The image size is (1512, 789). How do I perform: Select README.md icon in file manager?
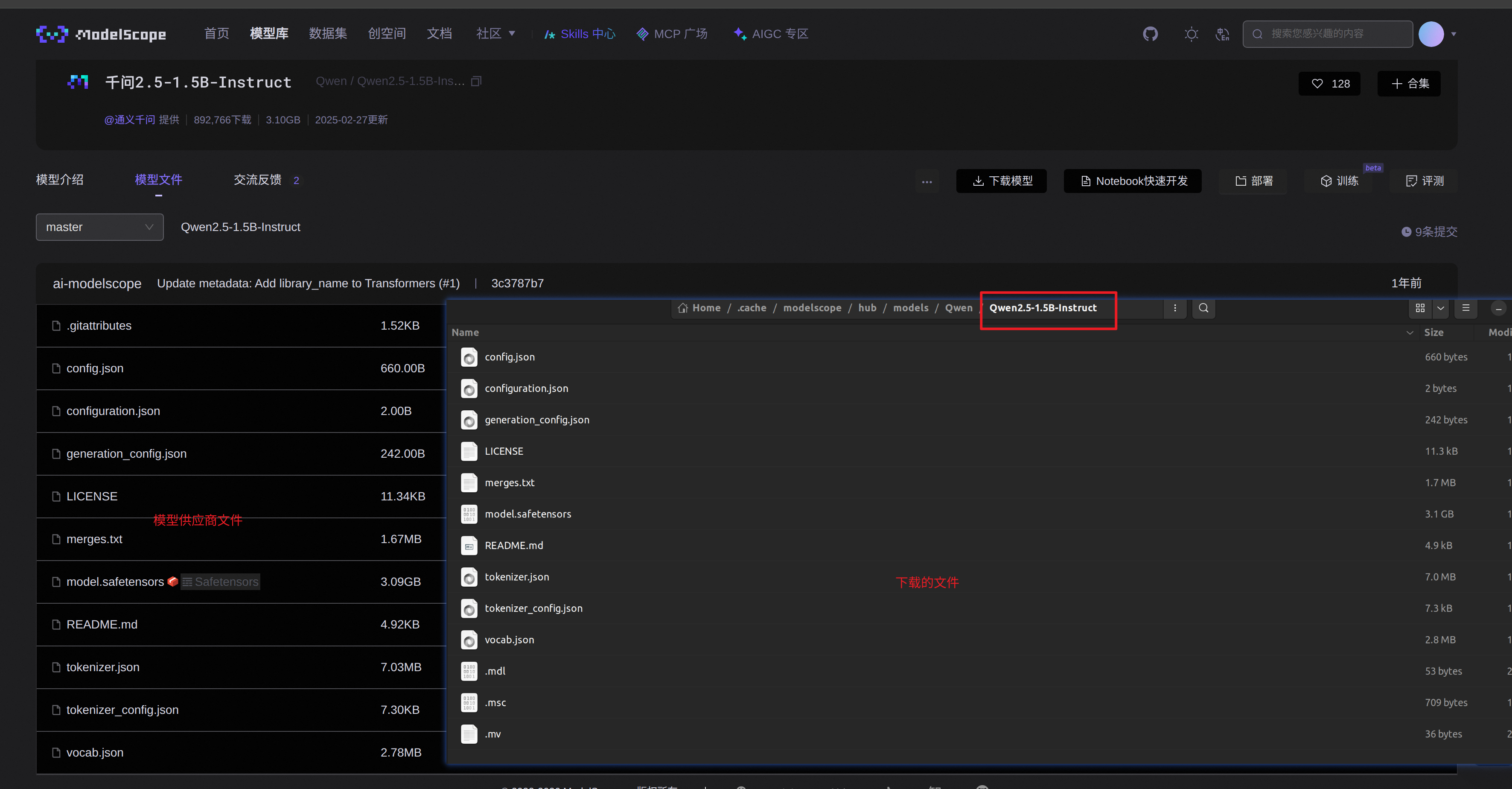pos(469,545)
